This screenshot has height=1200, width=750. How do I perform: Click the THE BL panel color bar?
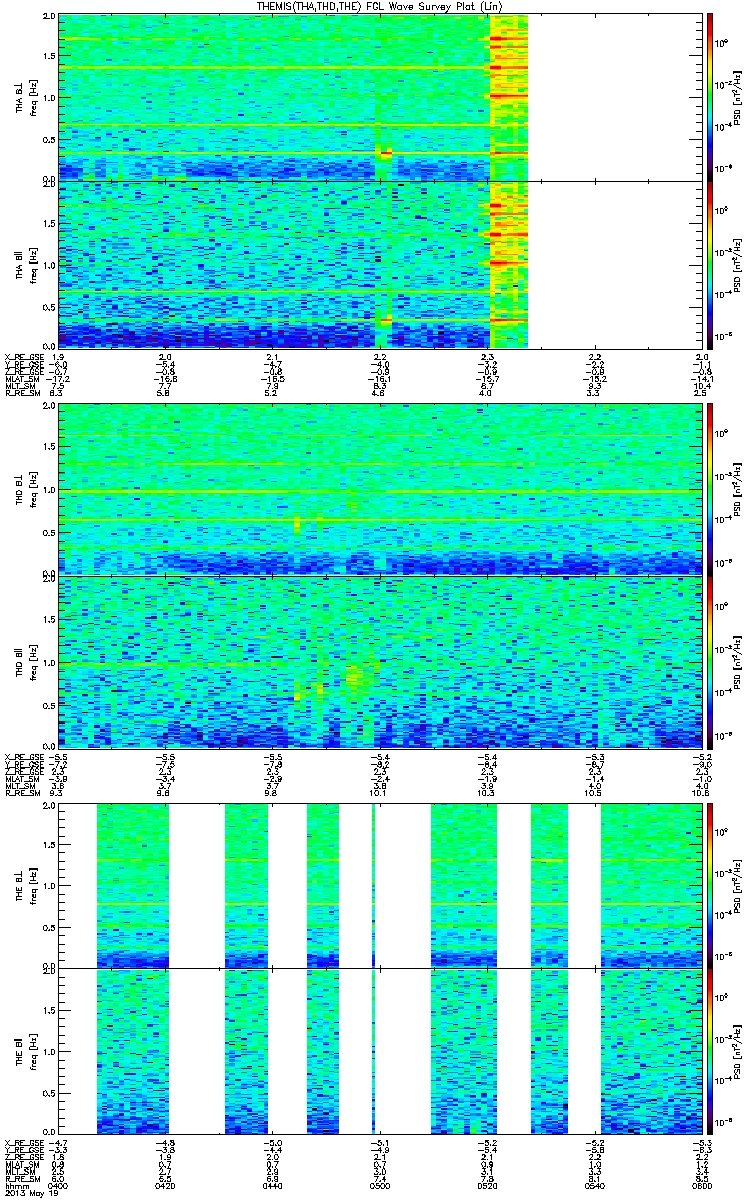pos(709,885)
